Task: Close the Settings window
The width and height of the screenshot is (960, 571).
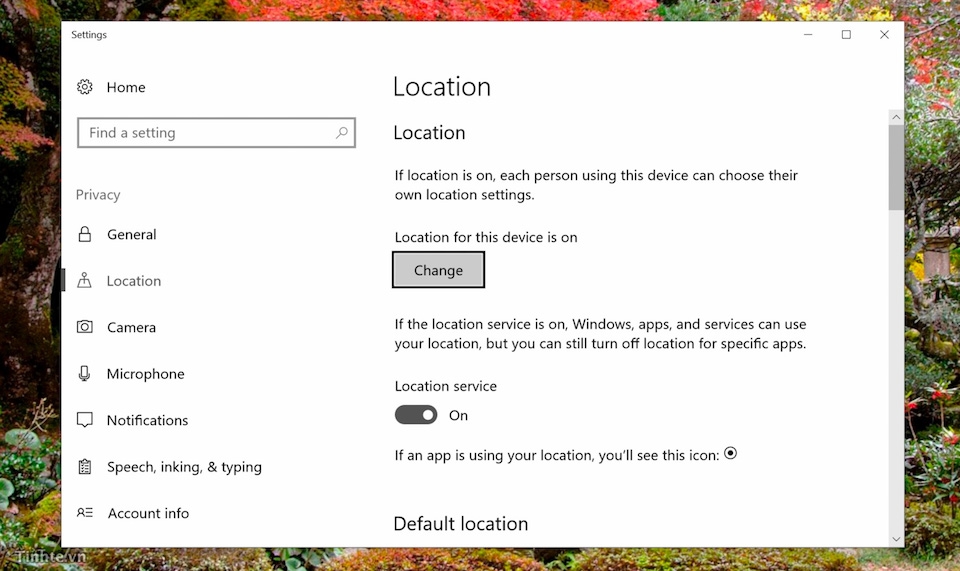Action: point(884,35)
